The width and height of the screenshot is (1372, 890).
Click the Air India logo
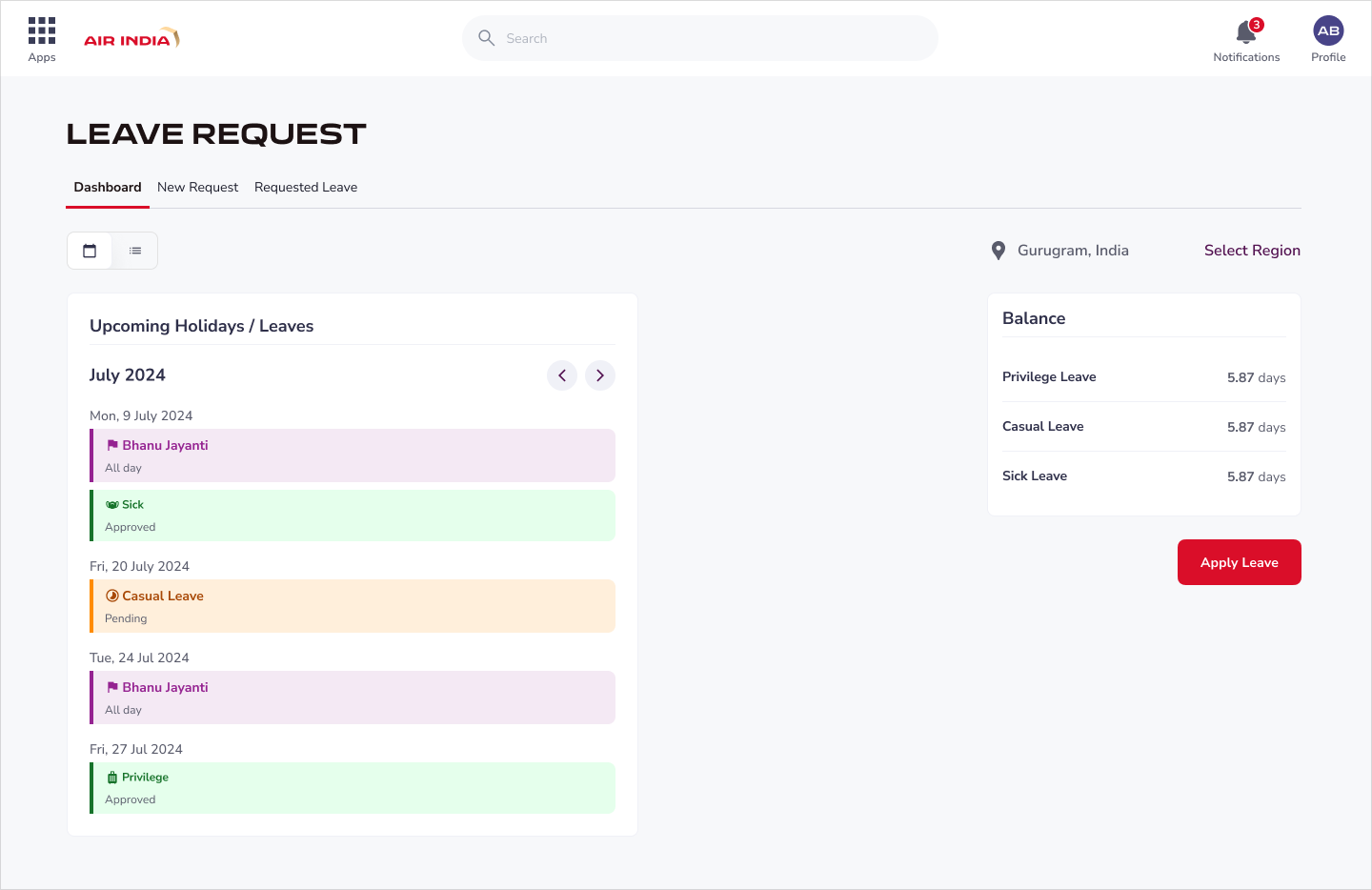pos(131,38)
